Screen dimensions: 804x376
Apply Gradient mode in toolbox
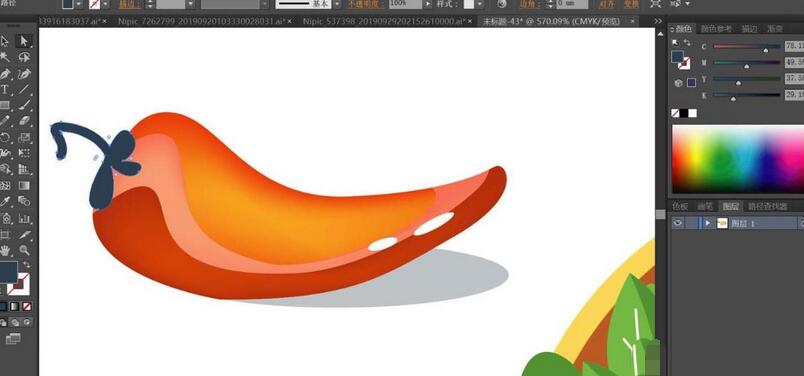[15, 307]
